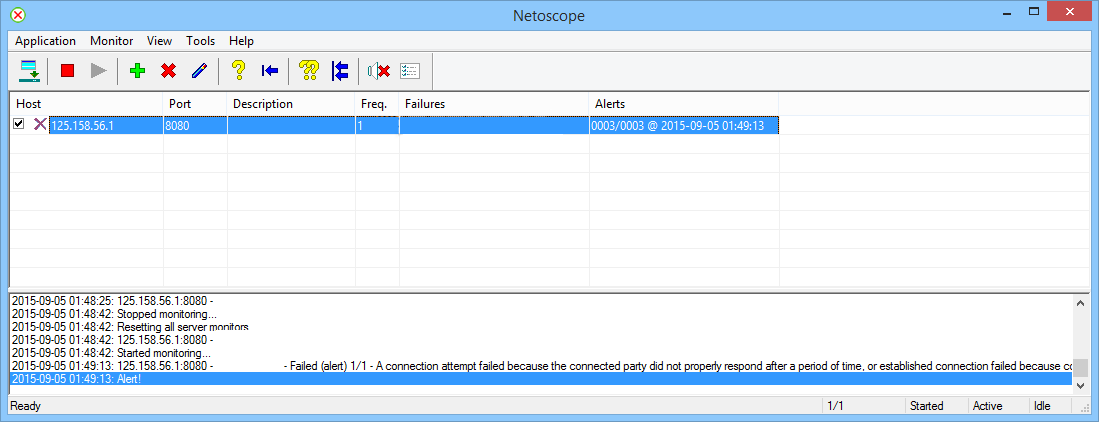Click the purple X status icon of the host
The image size is (1099, 422).
[x=41, y=124]
